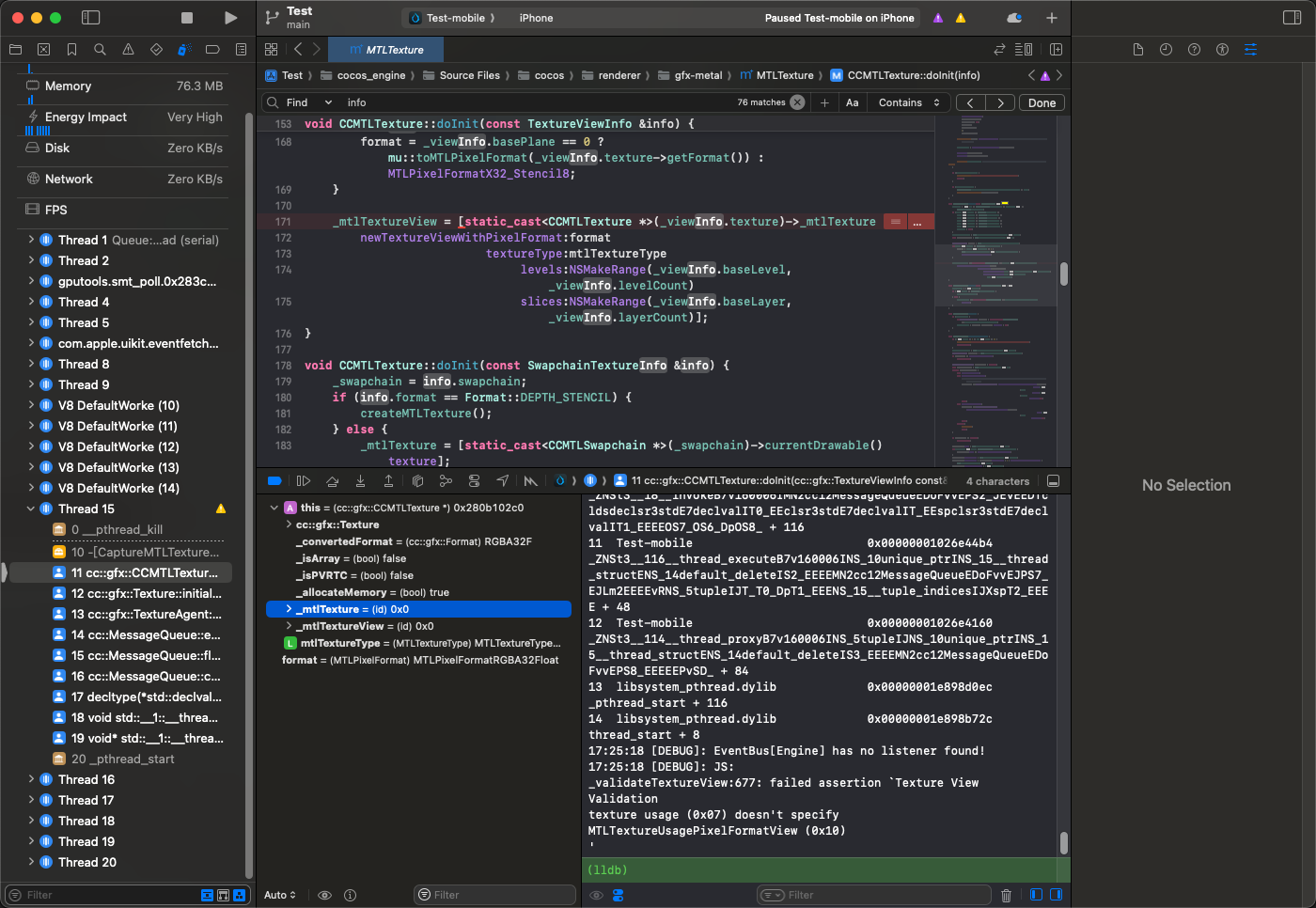The width and height of the screenshot is (1316, 908).
Task: Open Environment Overrides control
Action: 474,480
